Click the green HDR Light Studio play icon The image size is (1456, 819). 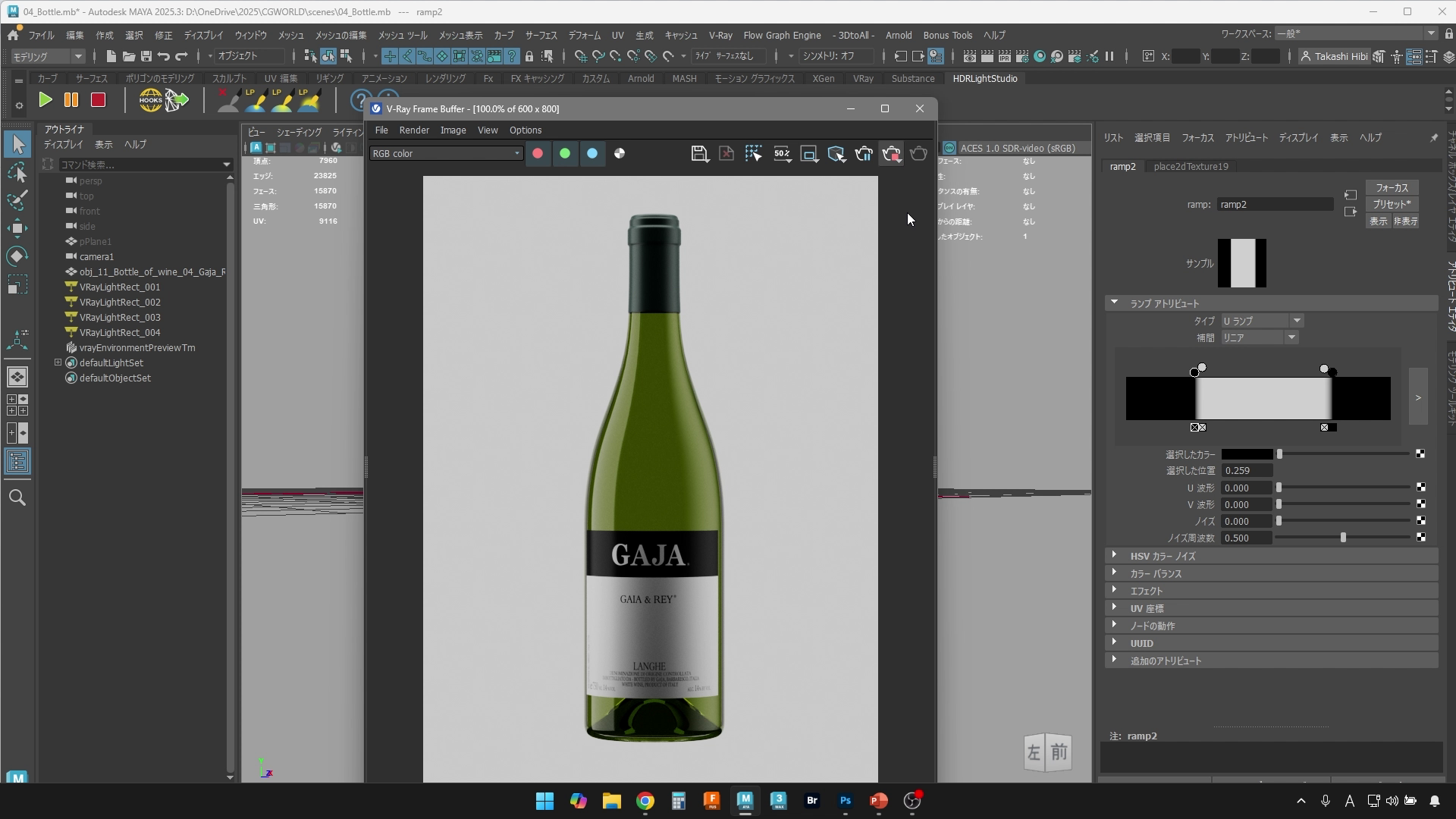tap(45, 100)
